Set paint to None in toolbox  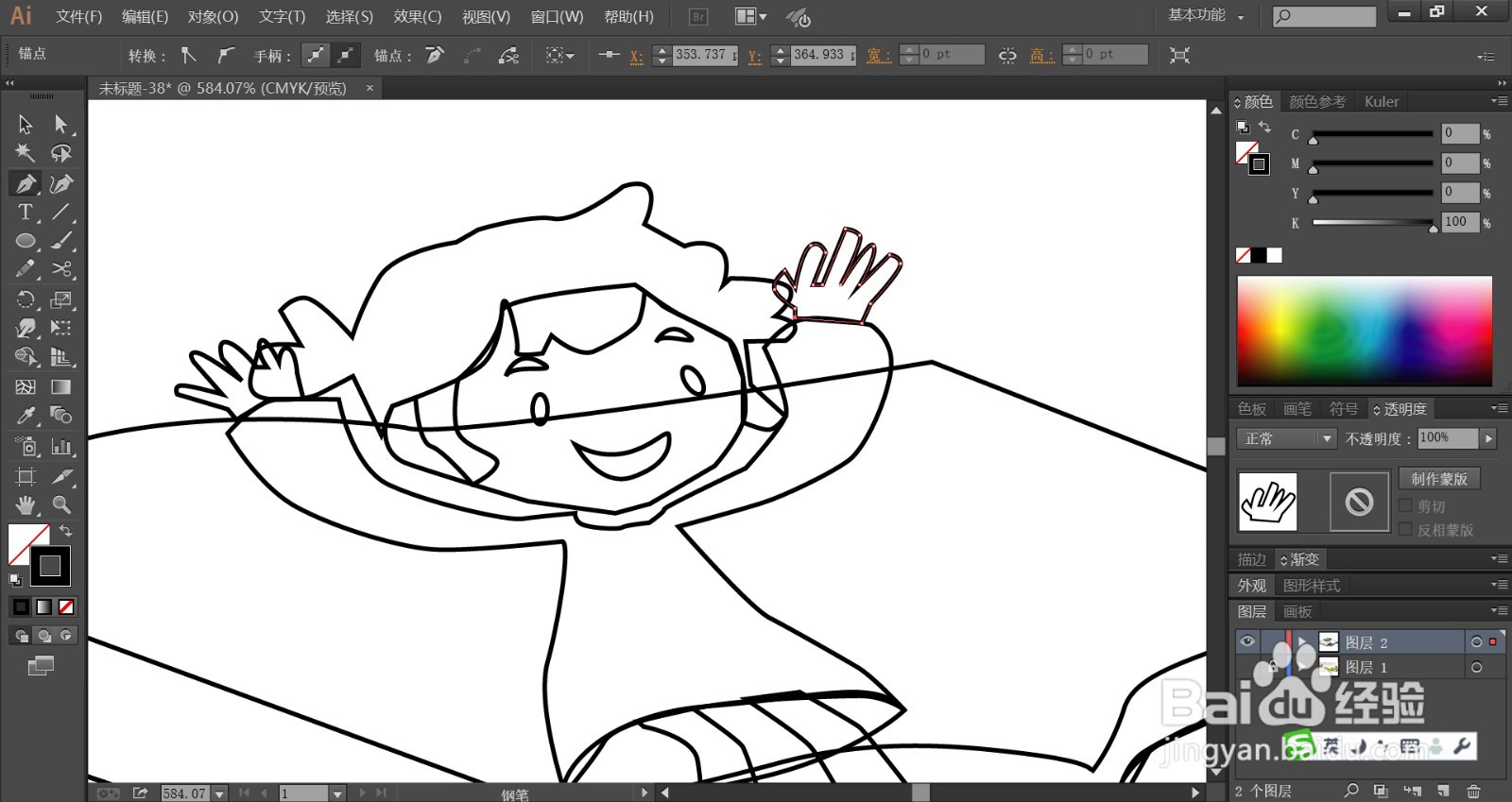[x=66, y=606]
